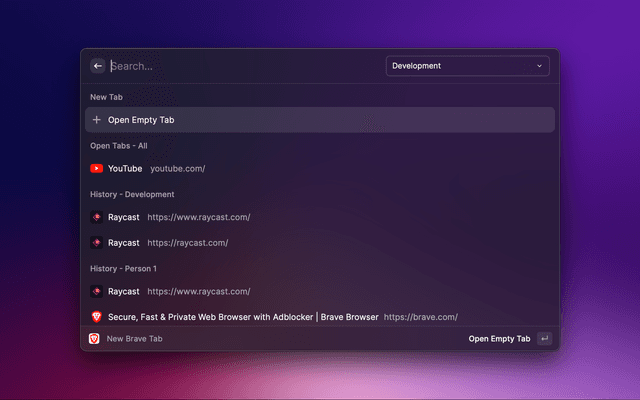Open the https://raycast.com/ history entry
Screen dimensions: 640x400
point(188,243)
